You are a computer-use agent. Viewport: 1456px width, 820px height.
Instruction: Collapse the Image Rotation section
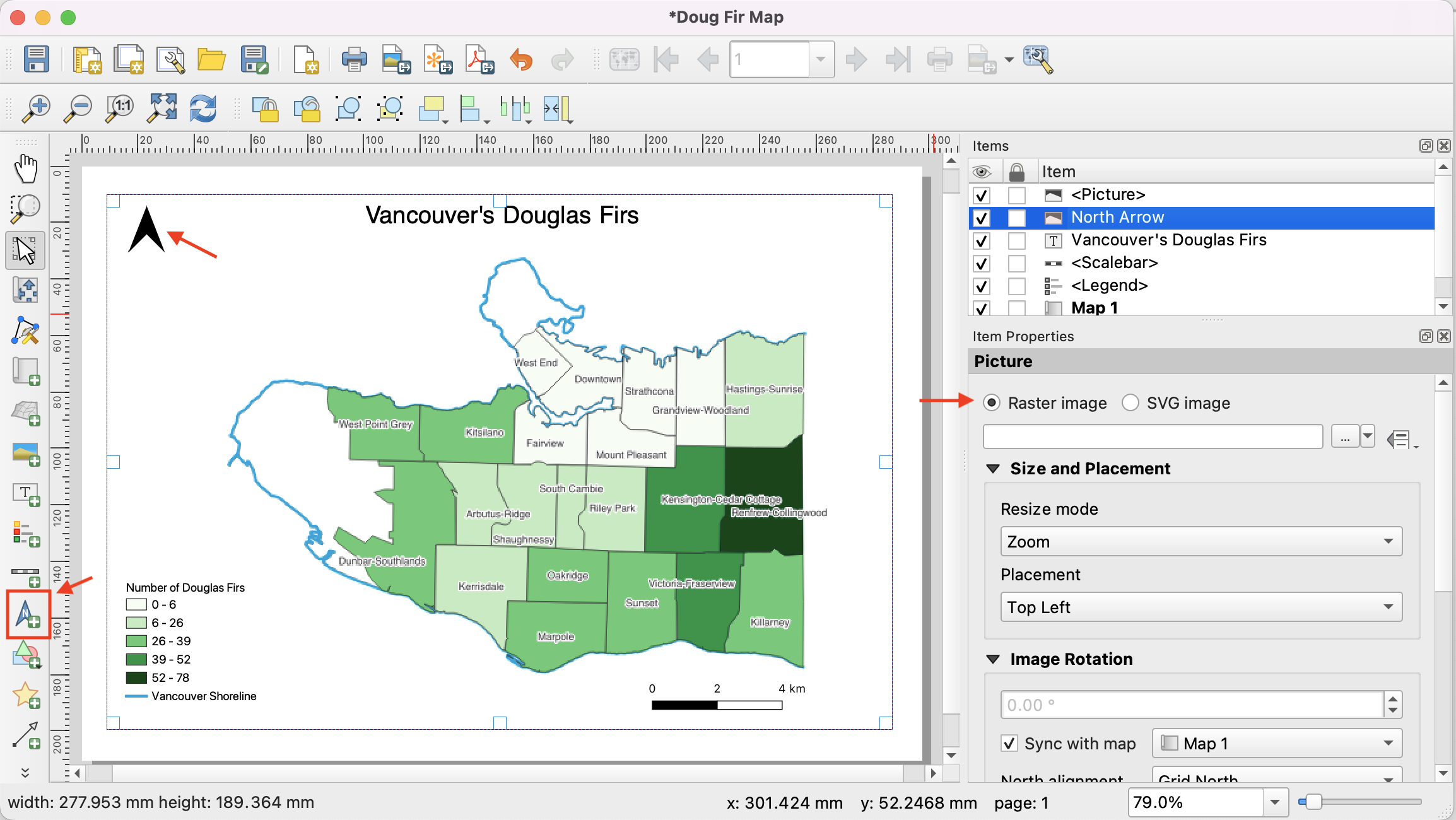pos(993,659)
